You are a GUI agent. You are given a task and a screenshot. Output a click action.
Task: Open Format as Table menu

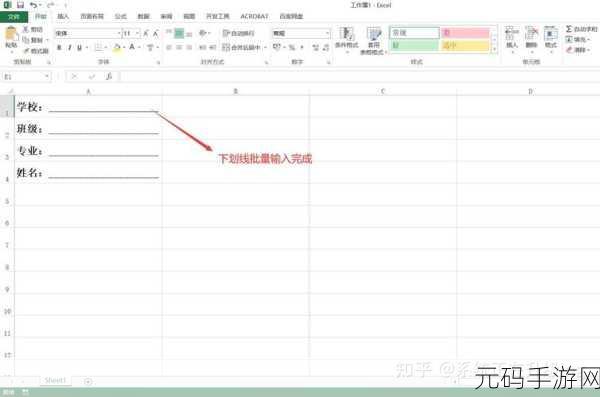tap(373, 41)
